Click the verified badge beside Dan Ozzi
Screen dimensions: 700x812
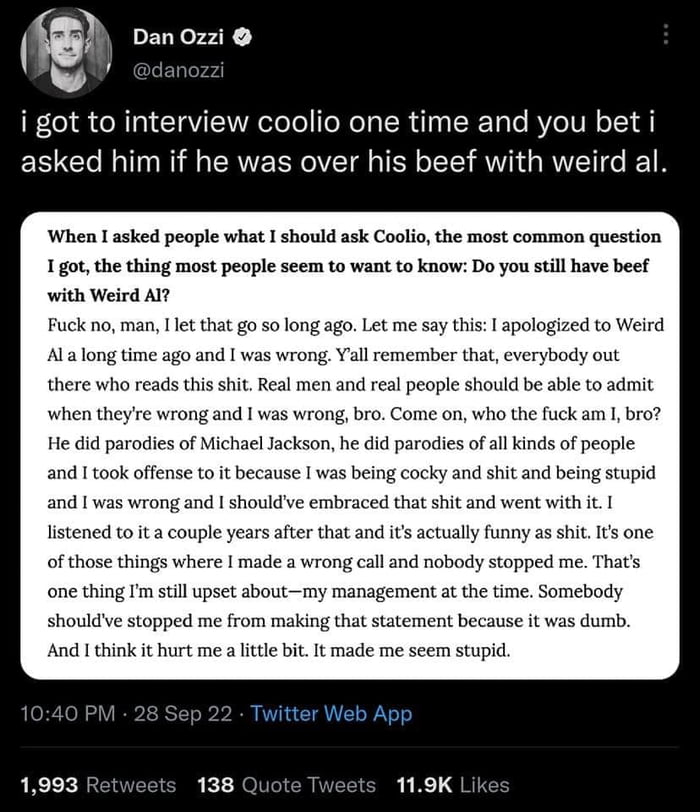pyautogui.click(x=242, y=39)
